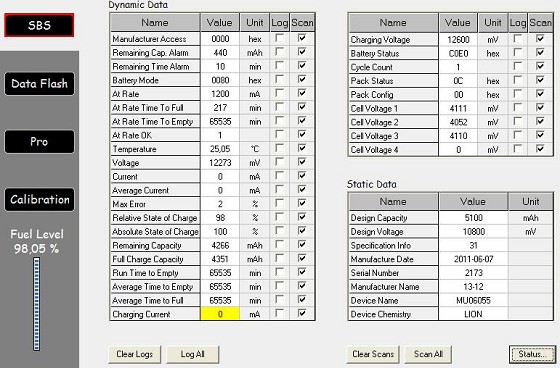
Task: Select the highlighted Charging Current value cell
Action: (x=220, y=314)
